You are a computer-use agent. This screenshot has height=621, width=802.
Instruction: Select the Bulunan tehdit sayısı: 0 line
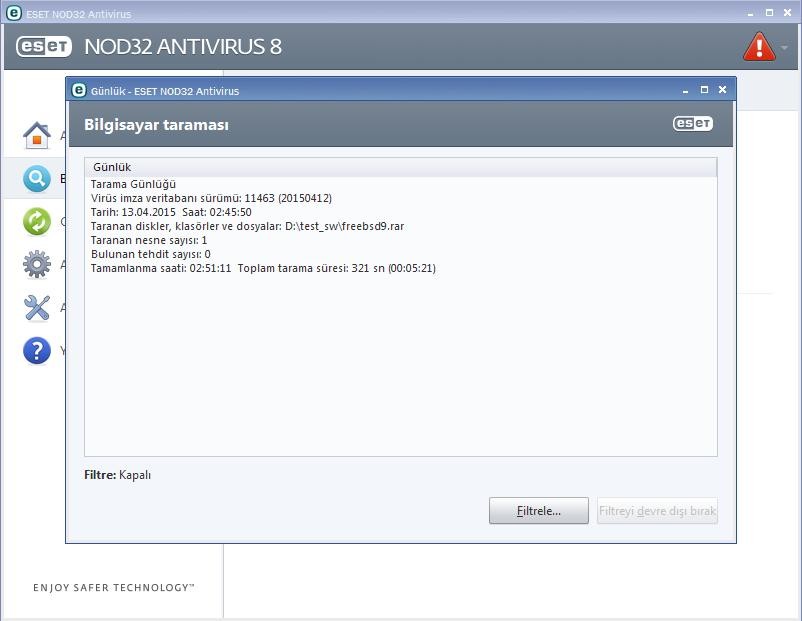150,254
